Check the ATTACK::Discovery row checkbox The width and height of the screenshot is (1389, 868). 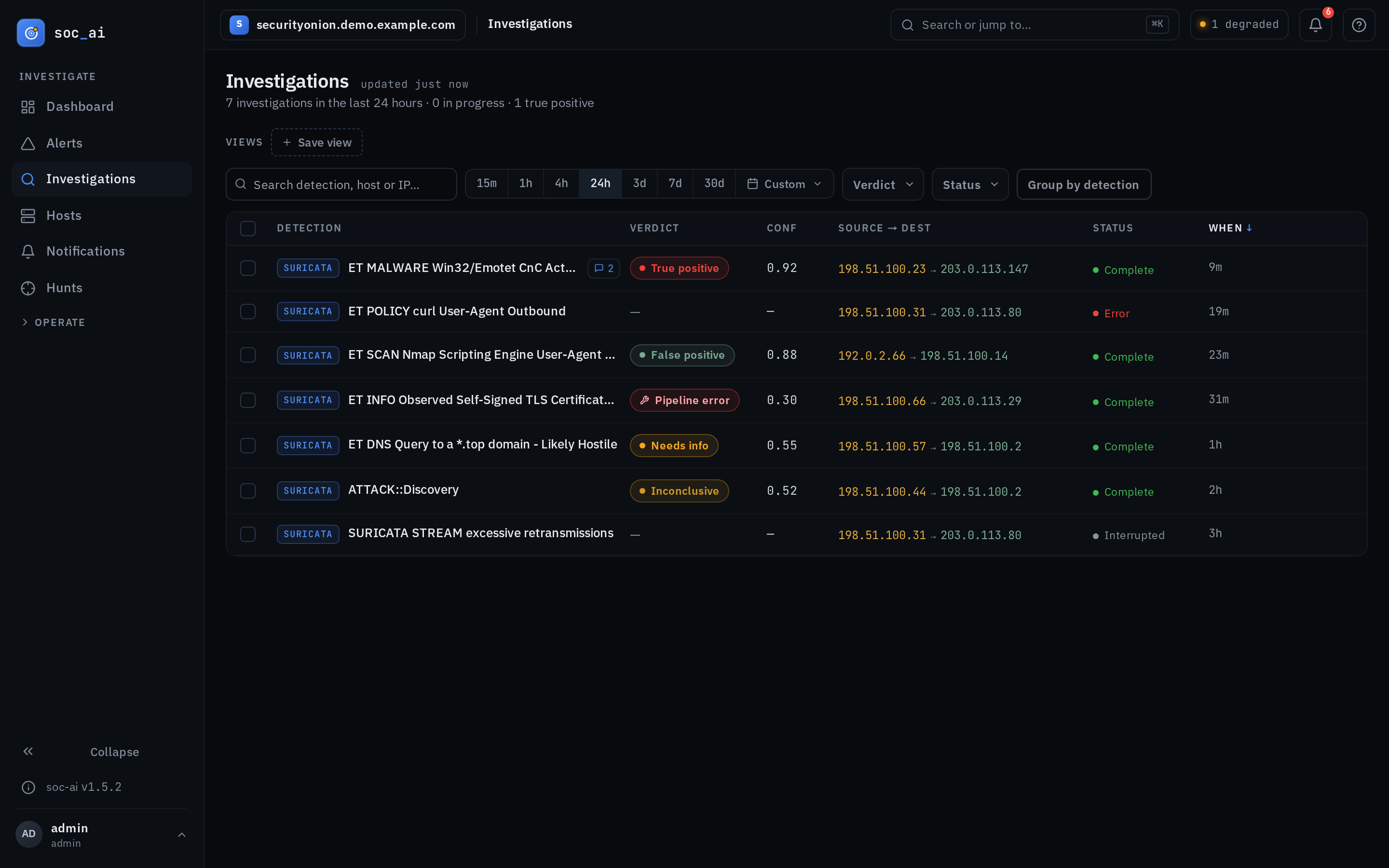tap(248, 491)
